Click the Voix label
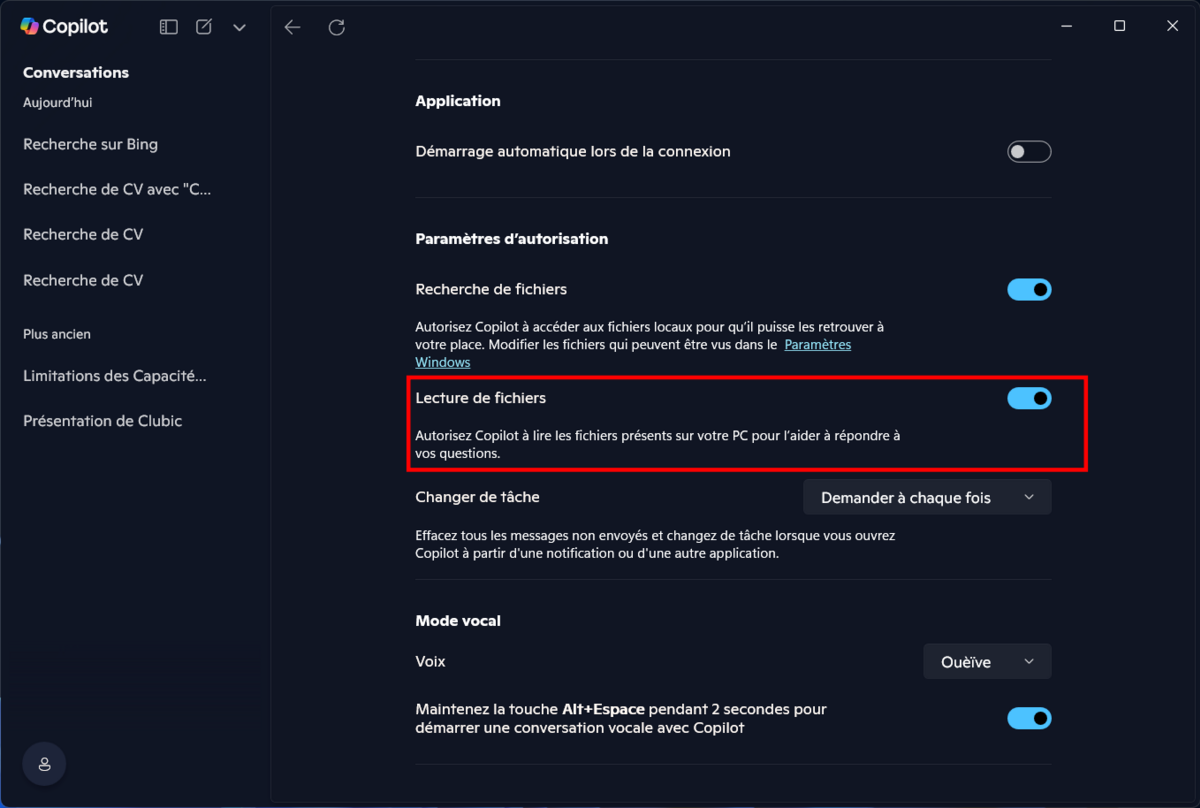 click(x=431, y=662)
